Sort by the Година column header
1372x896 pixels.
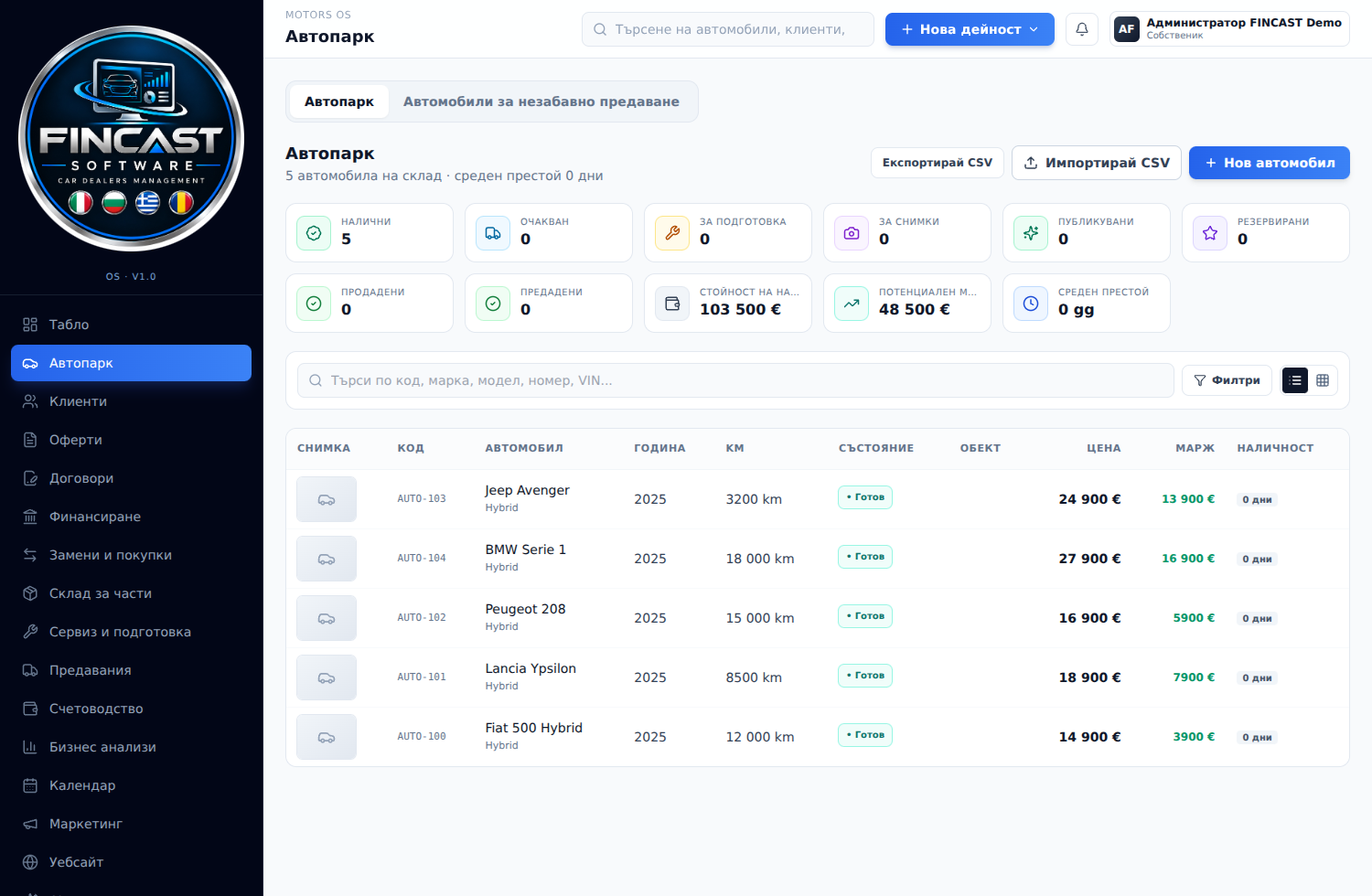click(659, 448)
